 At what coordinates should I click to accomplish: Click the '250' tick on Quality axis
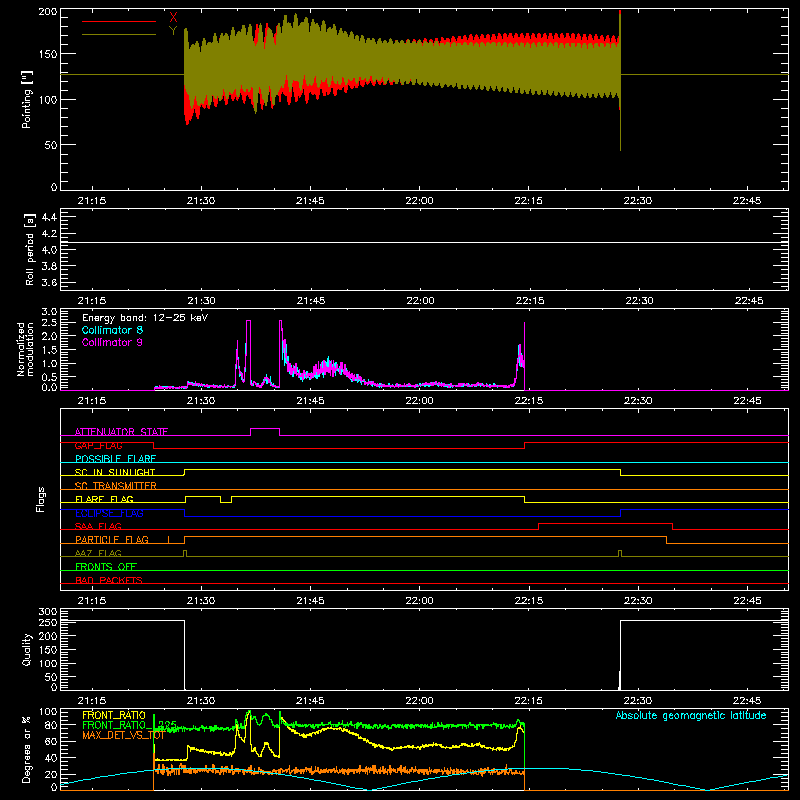(x=48, y=623)
